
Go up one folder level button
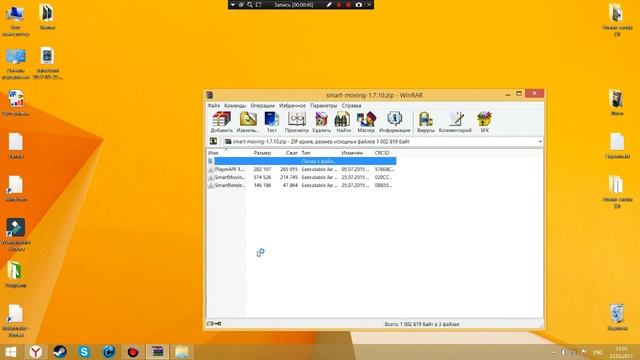pos(213,141)
